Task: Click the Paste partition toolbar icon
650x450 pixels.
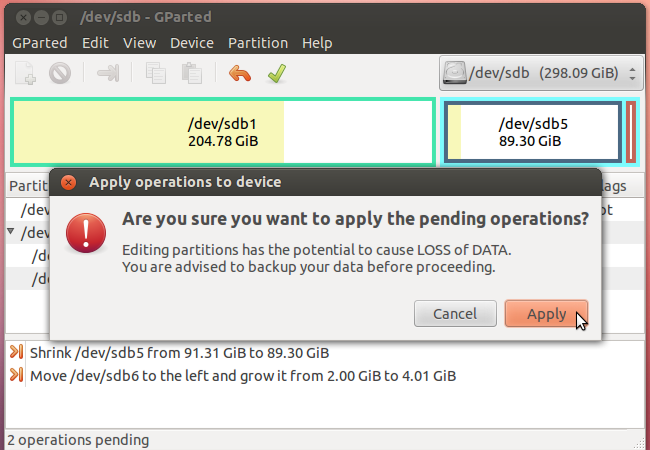Action: pos(190,73)
